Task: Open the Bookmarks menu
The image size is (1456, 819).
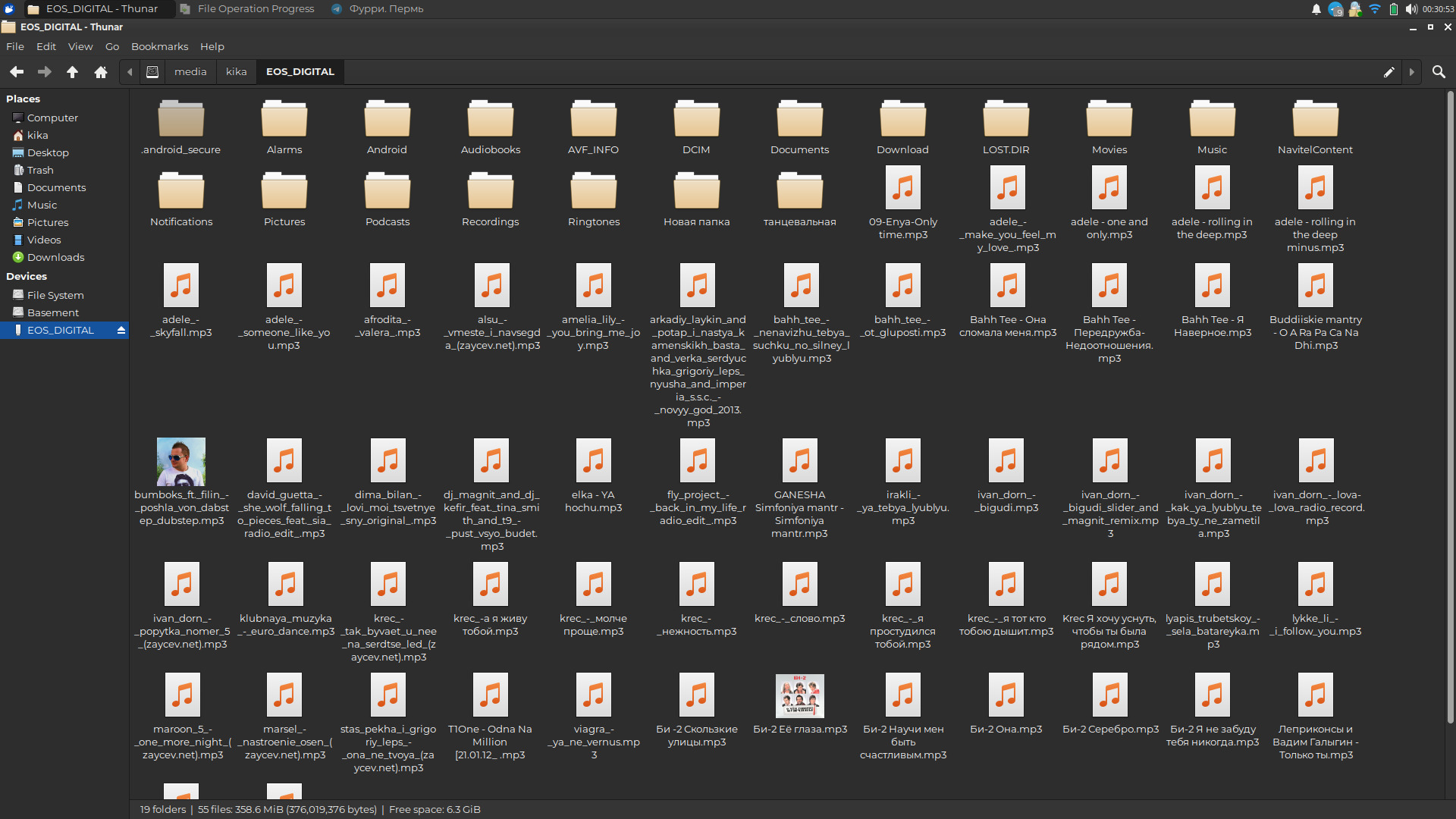Action: [159, 46]
